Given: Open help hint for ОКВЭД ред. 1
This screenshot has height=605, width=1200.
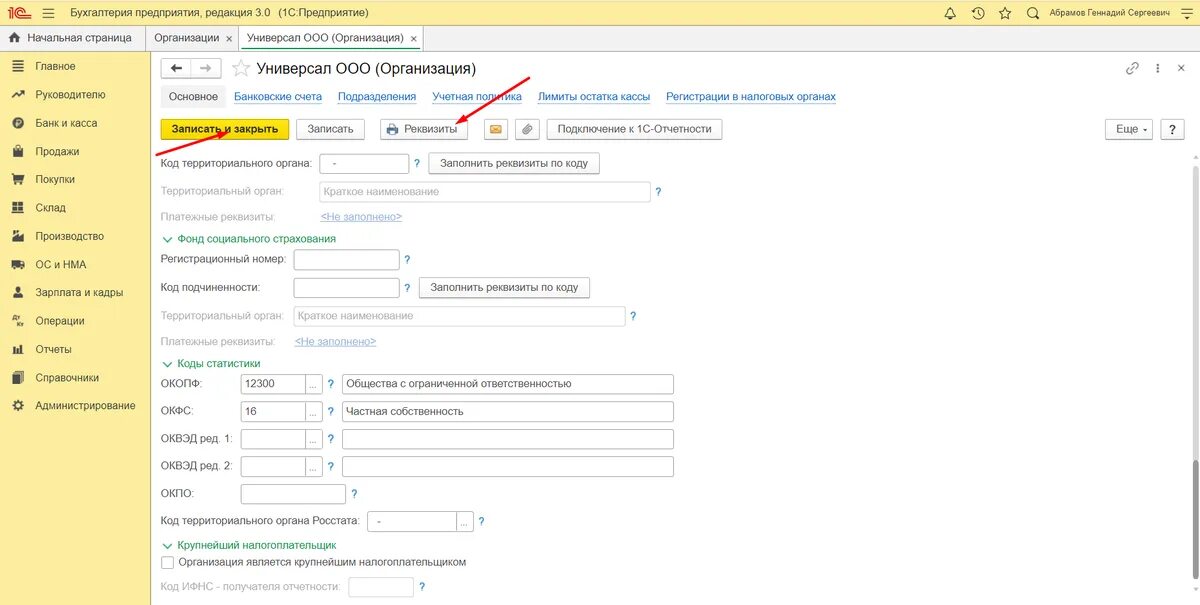Looking at the screenshot, I should pyautogui.click(x=330, y=439).
